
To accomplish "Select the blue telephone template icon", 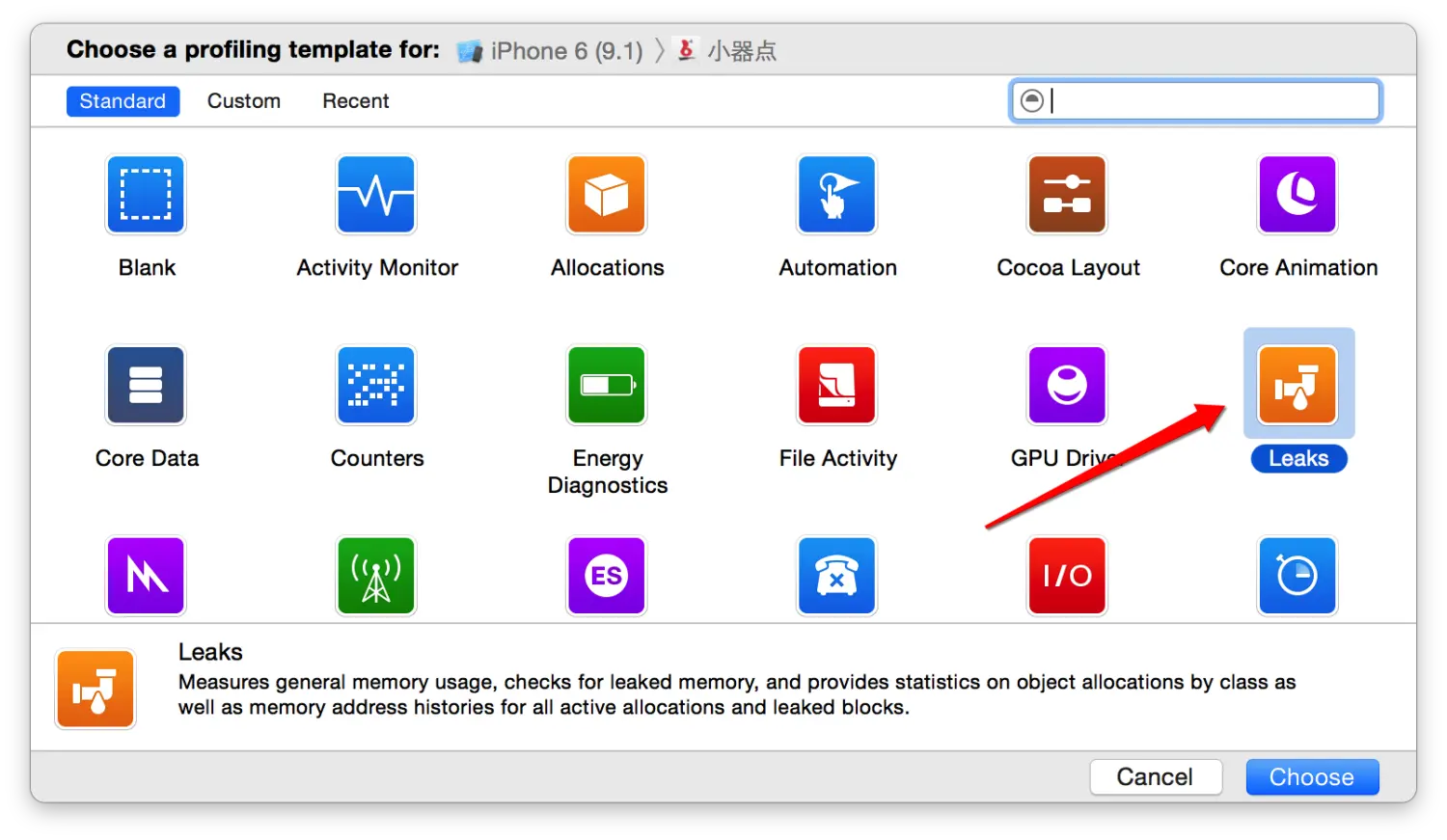I will (x=837, y=576).
